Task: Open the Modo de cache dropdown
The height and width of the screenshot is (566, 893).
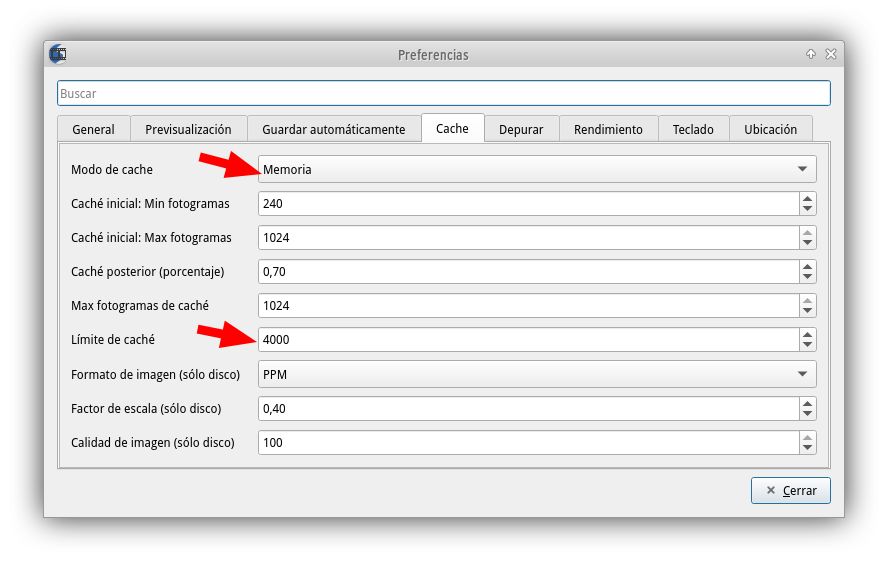Action: (x=537, y=169)
